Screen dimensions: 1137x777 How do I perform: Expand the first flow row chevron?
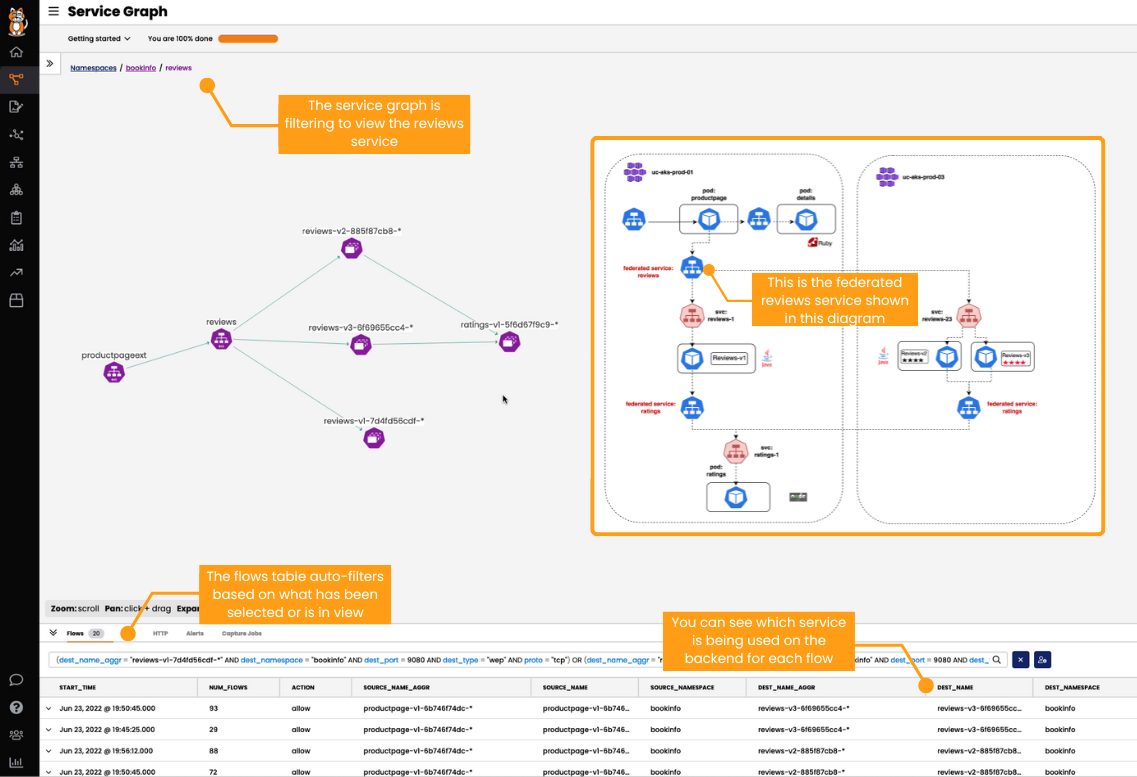(x=47, y=709)
